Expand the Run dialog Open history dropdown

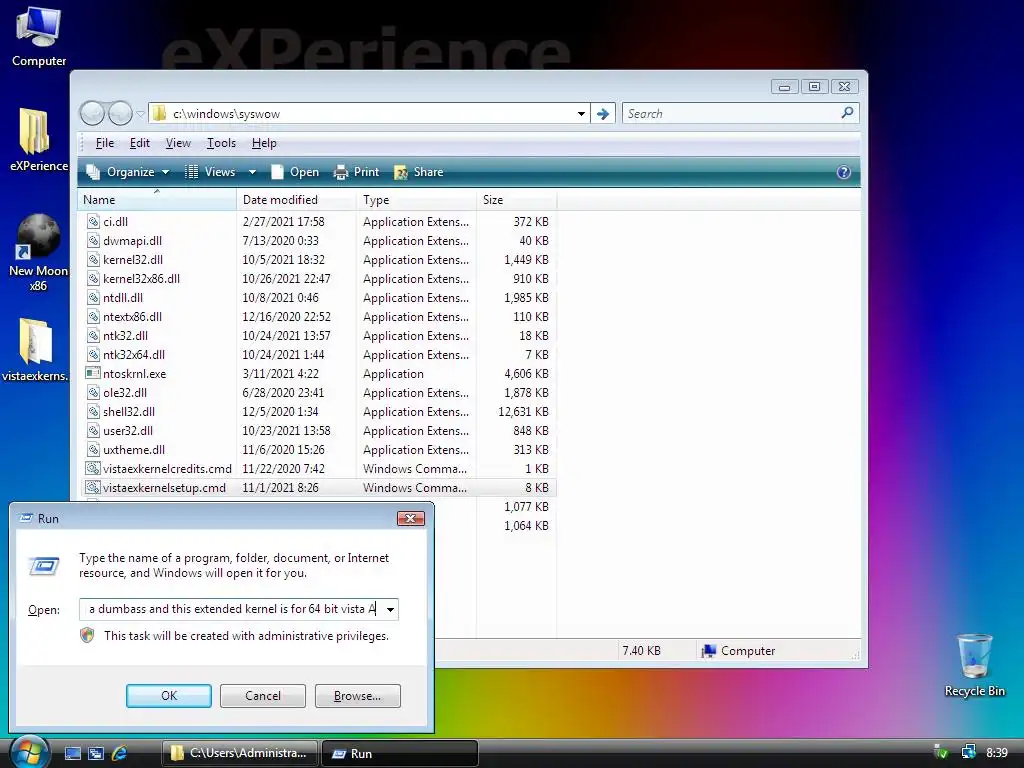pyautogui.click(x=390, y=609)
